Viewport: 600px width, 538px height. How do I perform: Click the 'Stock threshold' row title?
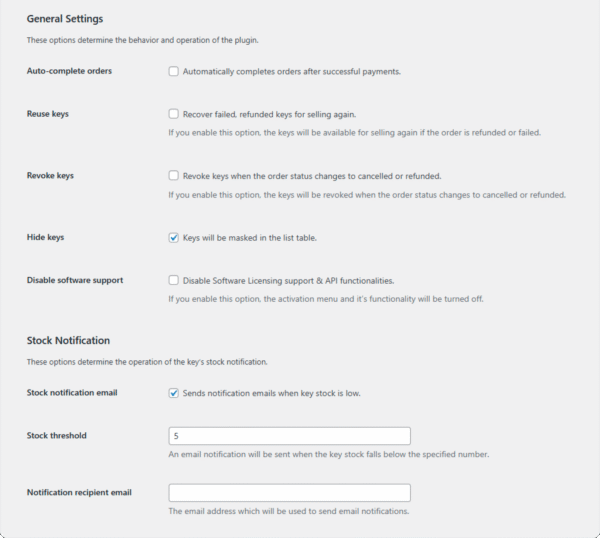56,436
